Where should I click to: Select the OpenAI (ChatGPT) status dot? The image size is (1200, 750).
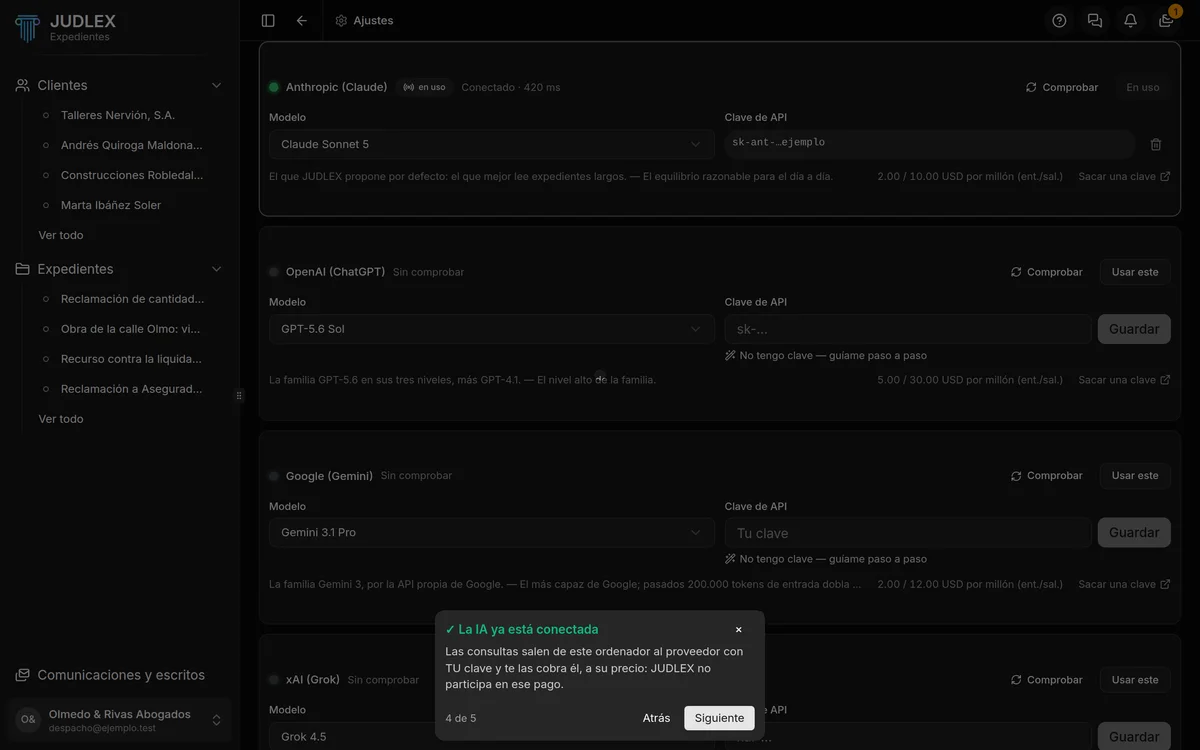274,272
